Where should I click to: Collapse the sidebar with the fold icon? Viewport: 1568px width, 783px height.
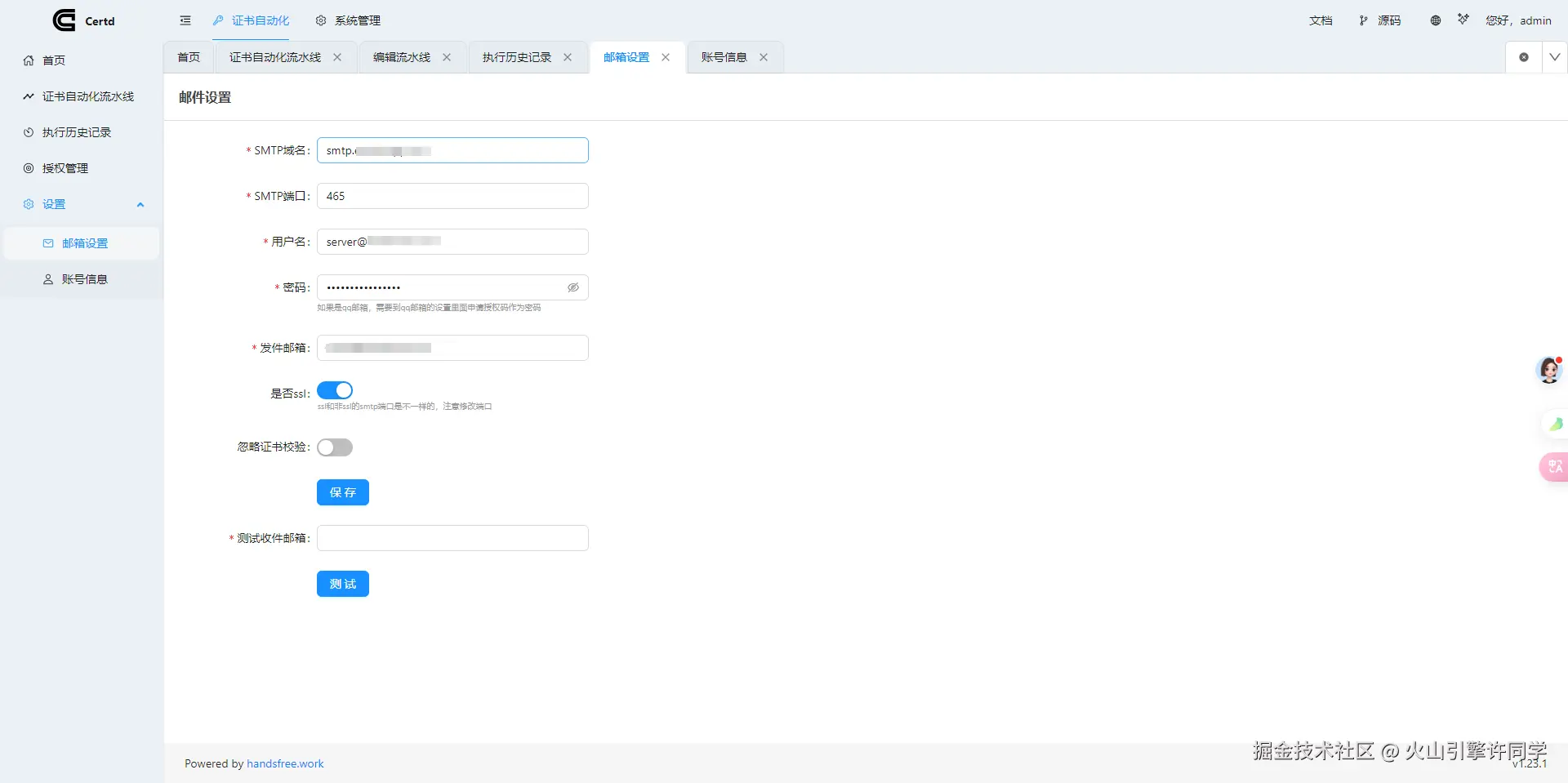[185, 20]
